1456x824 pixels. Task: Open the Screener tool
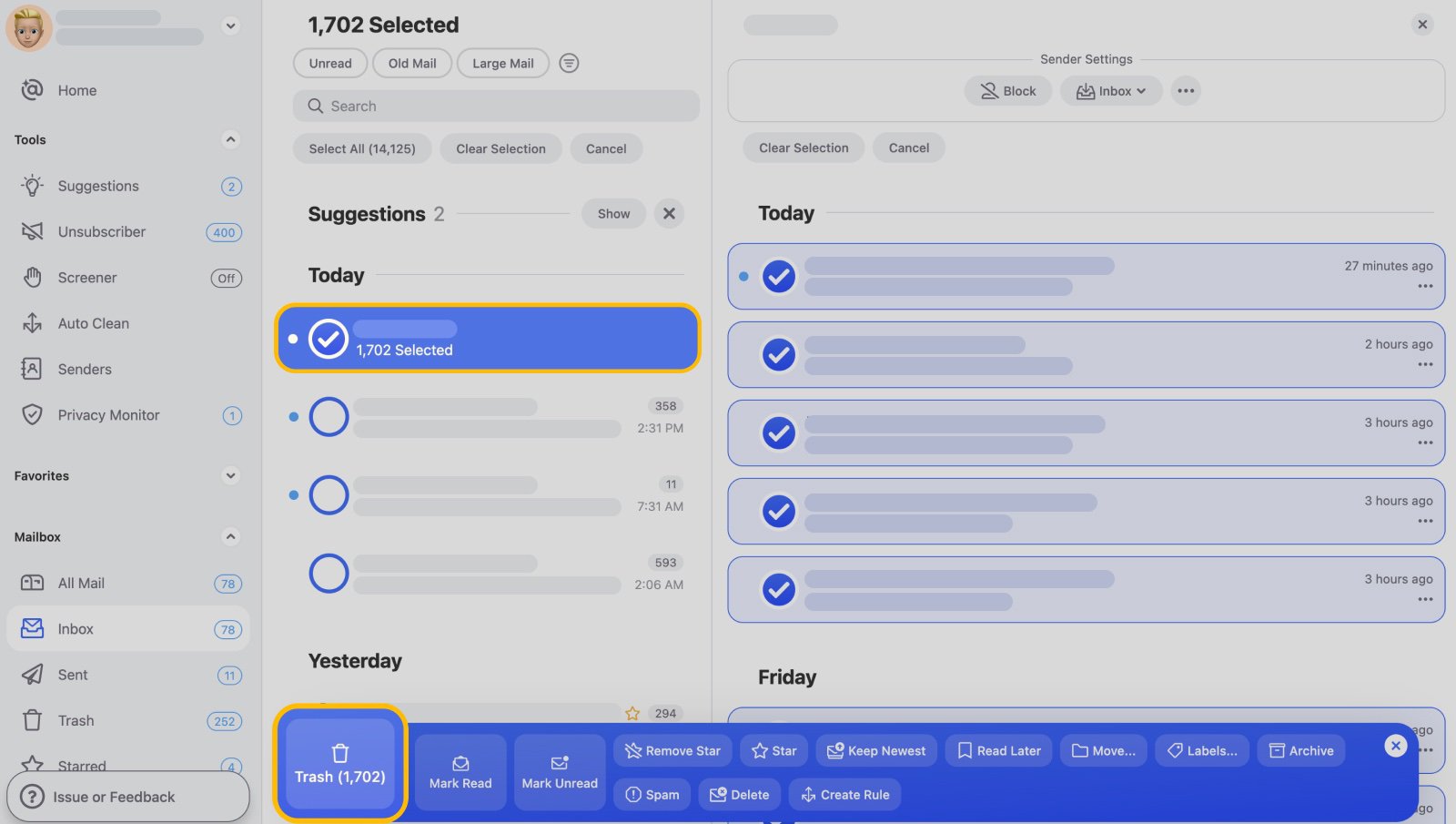(x=87, y=277)
